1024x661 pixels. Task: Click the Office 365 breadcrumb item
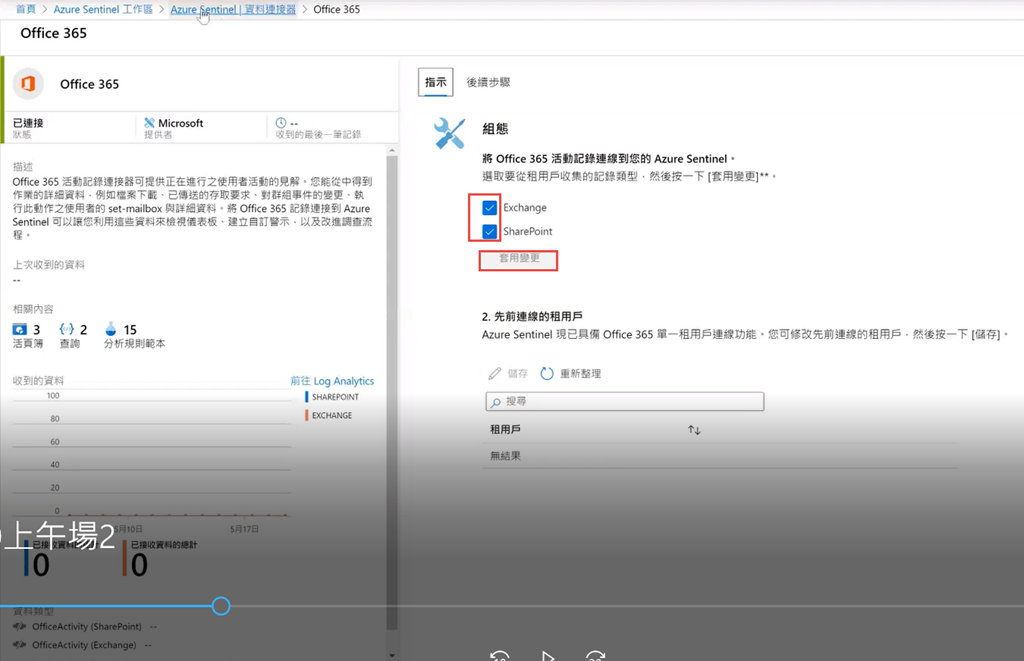(336, 9)
